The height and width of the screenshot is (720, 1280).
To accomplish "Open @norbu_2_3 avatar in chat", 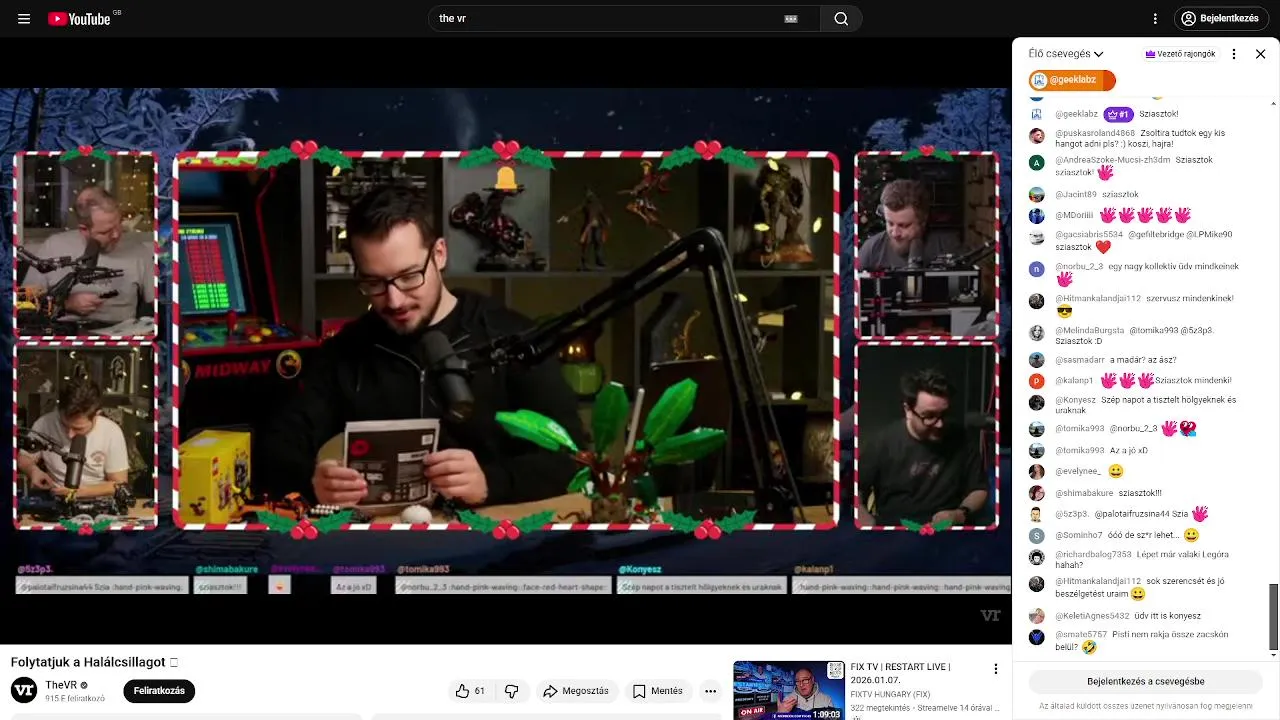I will click(x=1037, y=270).
